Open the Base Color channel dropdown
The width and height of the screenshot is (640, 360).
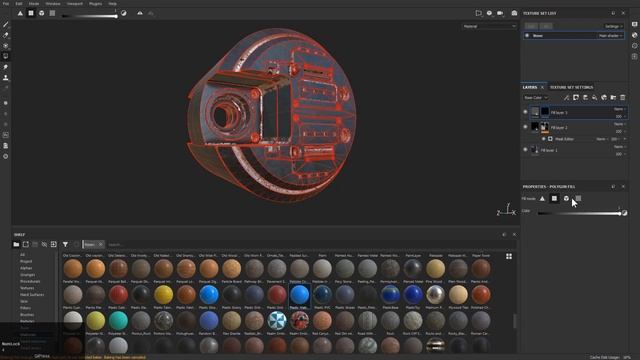coord(536,98)
